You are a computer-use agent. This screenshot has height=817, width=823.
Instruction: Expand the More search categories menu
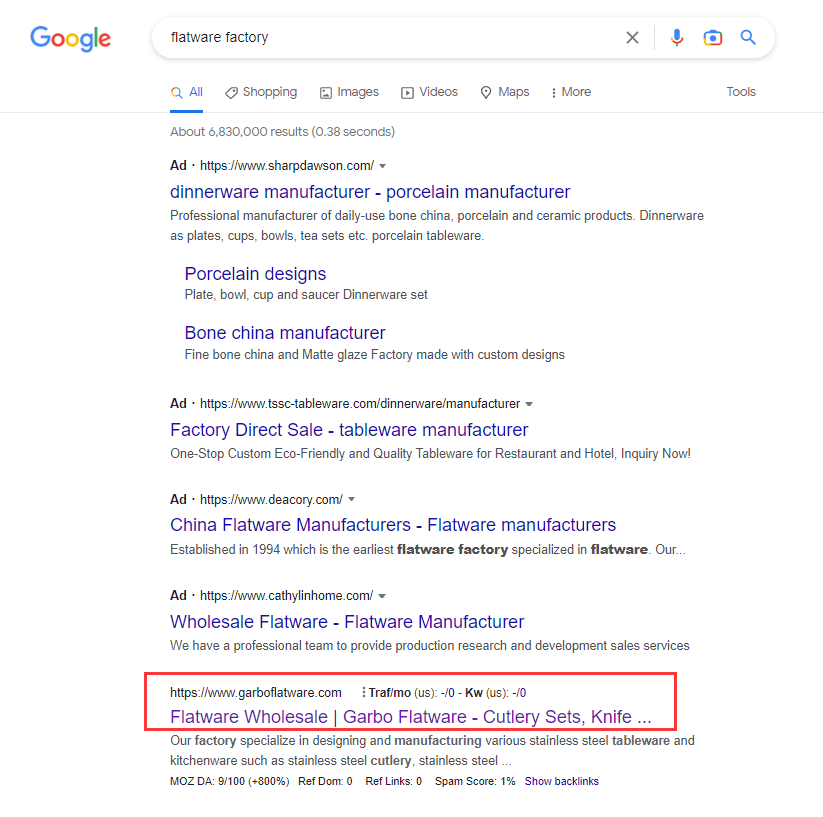pos(571,92)
